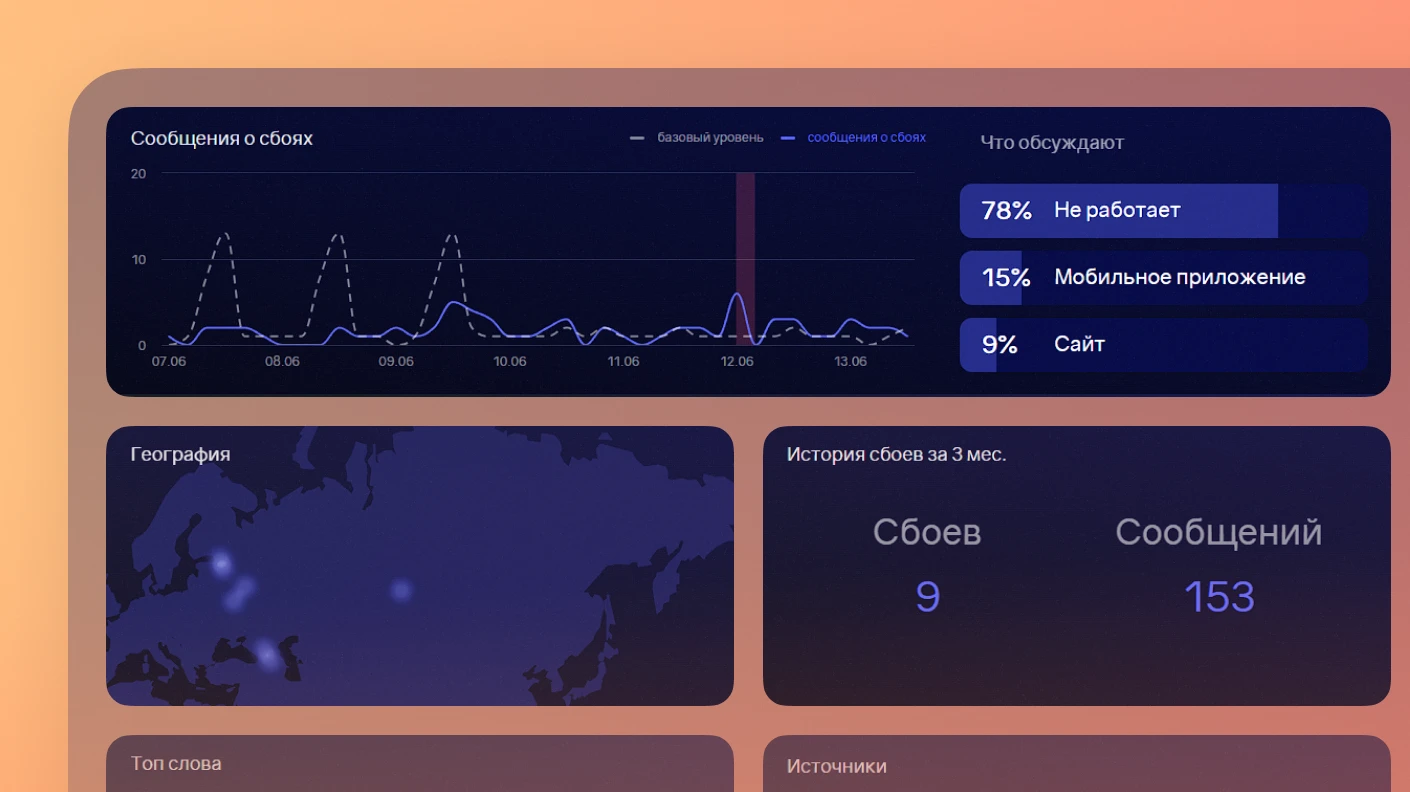Click the 'Сообщений' label

pyautogui.click(x=1219, y=532)
